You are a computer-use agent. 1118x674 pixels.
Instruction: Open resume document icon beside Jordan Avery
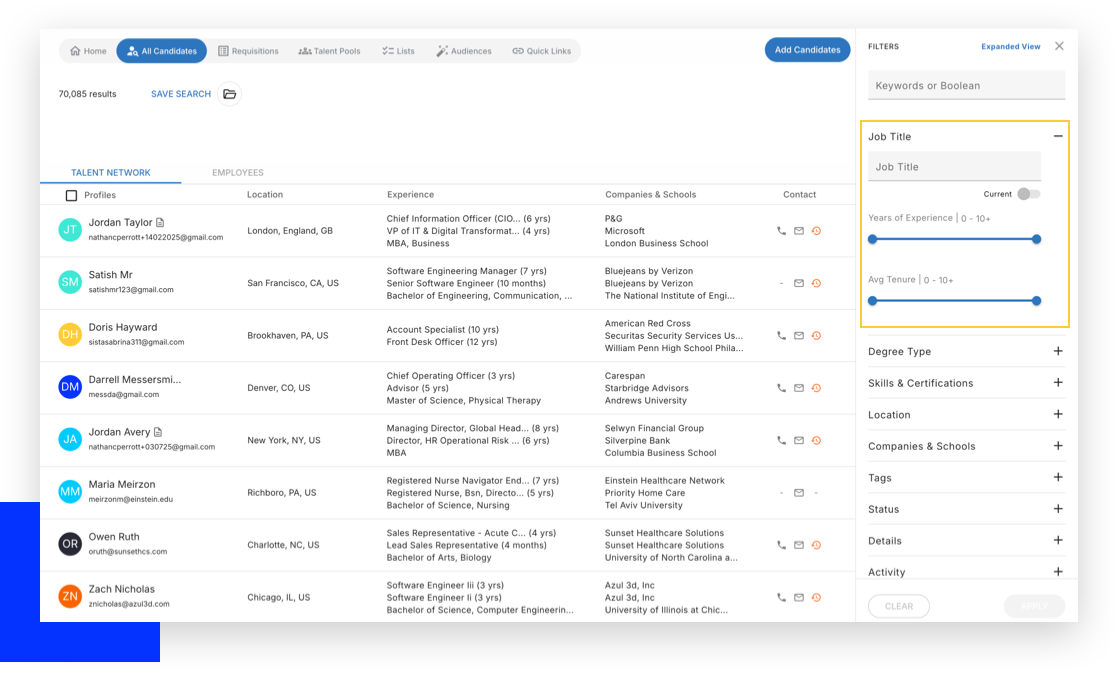[x=158, y=432]
